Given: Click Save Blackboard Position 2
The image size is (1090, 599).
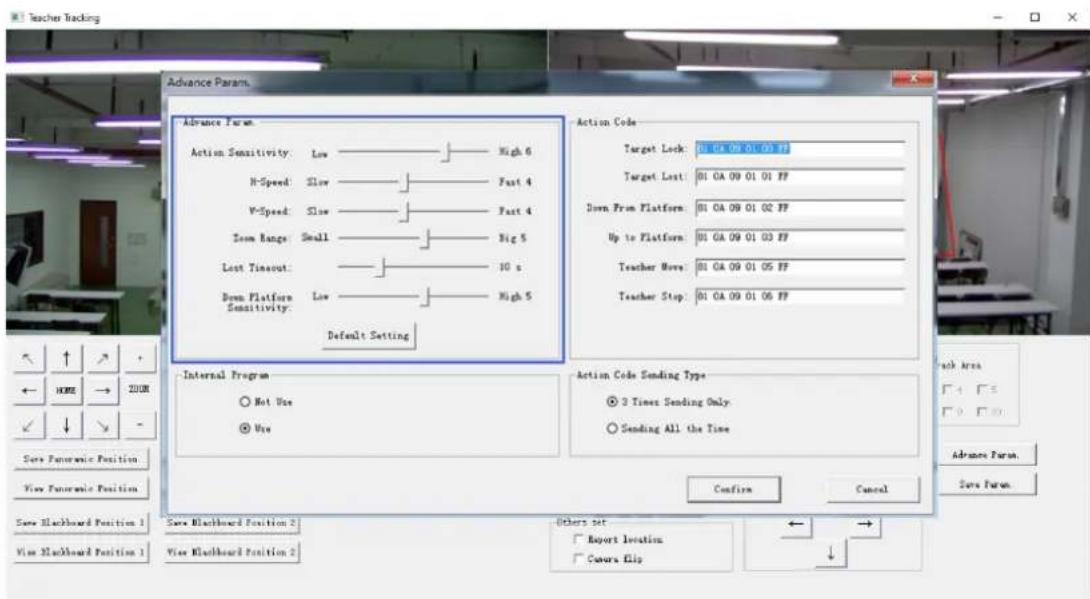Looking at the screenshot, I should pyautogui.click(x=231, y=523).
